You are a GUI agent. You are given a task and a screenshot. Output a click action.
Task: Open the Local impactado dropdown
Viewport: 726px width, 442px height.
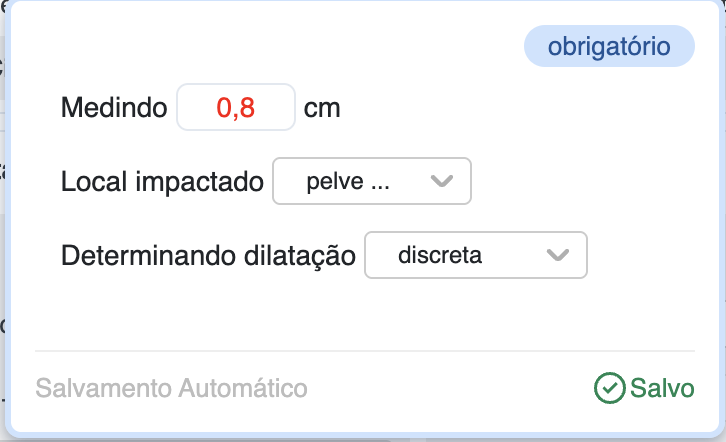pos(371,182)
